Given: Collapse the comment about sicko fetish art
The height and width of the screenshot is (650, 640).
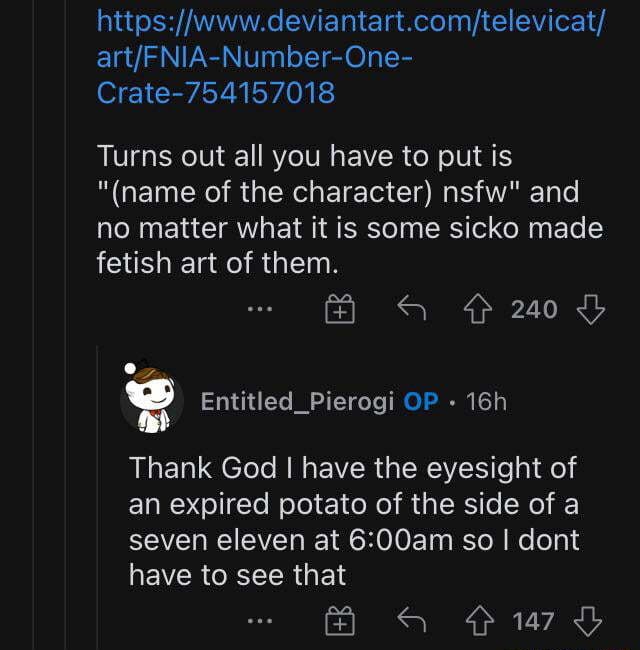Looking at the screenshot, I should [x=348, y=208].
